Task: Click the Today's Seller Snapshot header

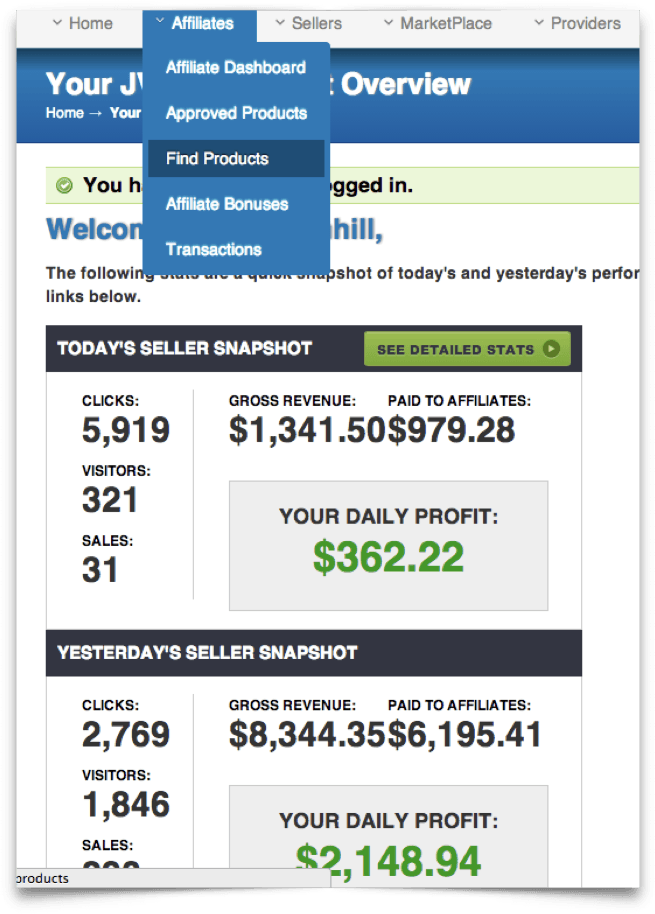Action: (185, 349)
